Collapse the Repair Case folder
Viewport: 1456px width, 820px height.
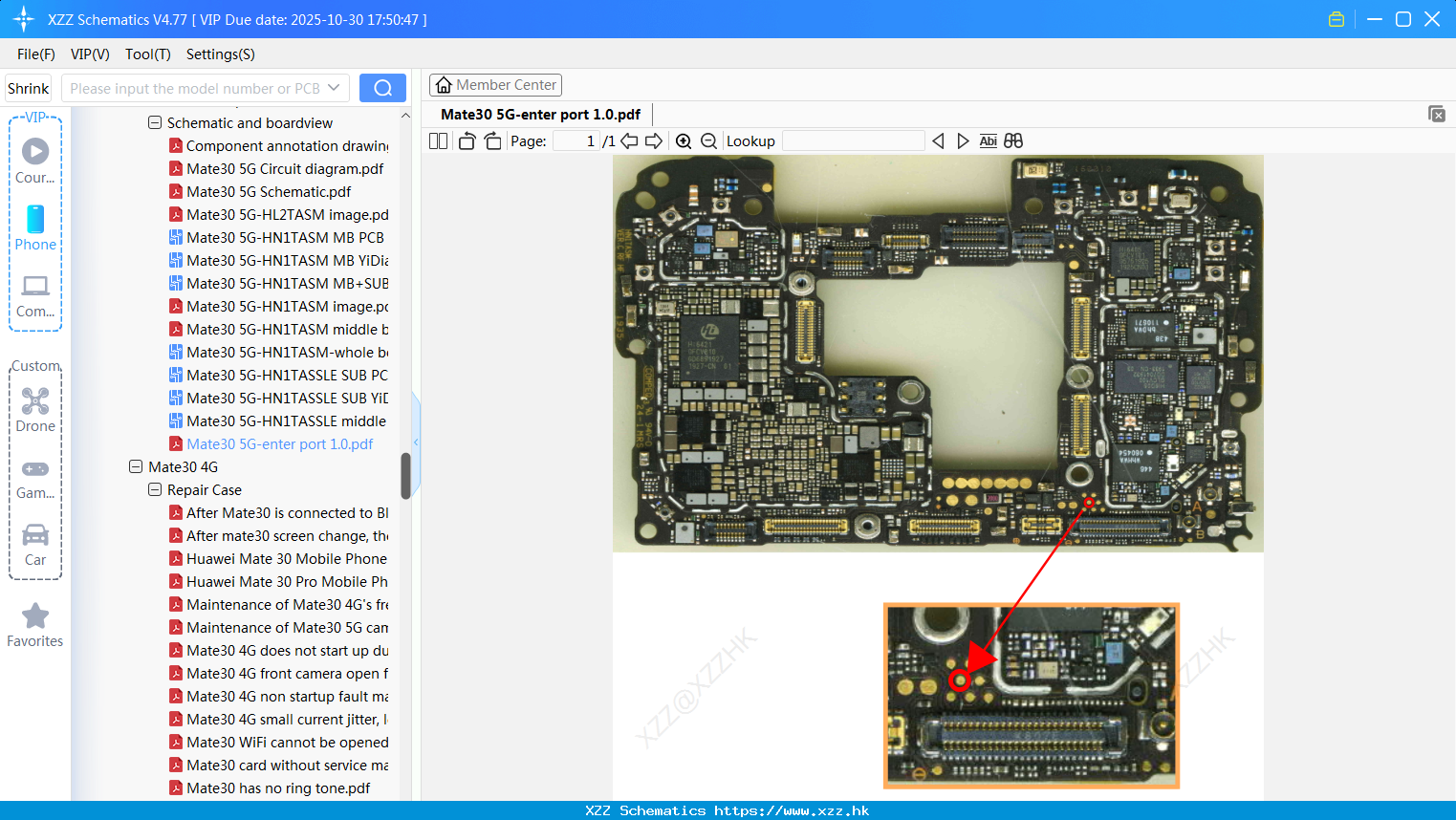(x=155, y=489)
